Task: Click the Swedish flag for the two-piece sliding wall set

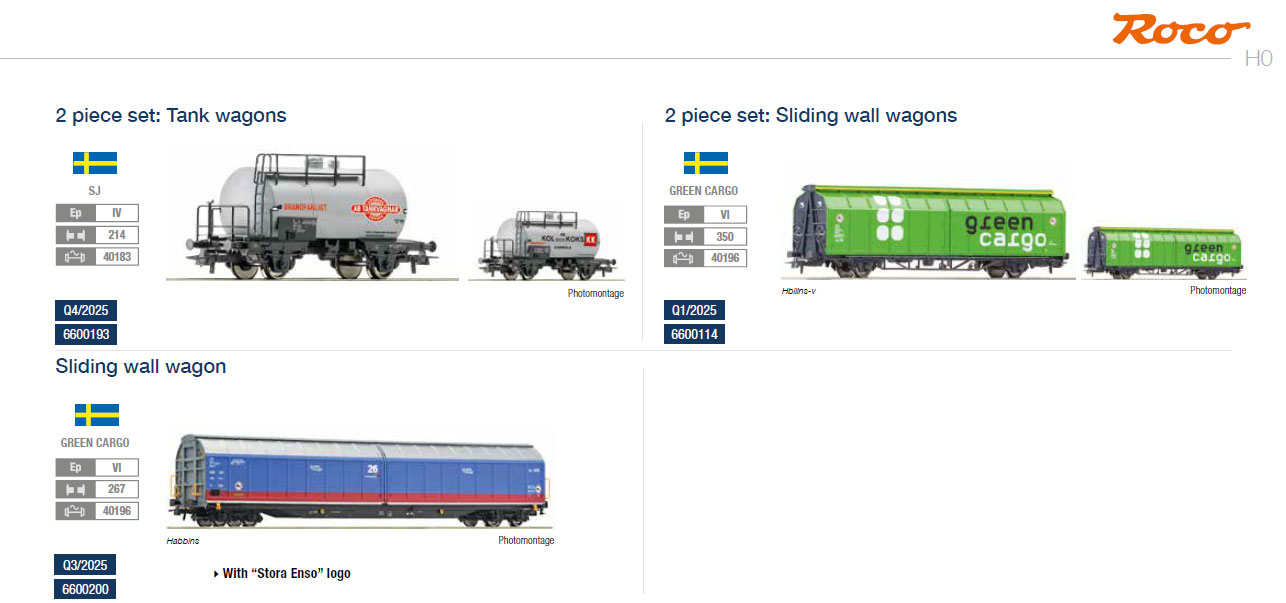Action: point(705,163)
